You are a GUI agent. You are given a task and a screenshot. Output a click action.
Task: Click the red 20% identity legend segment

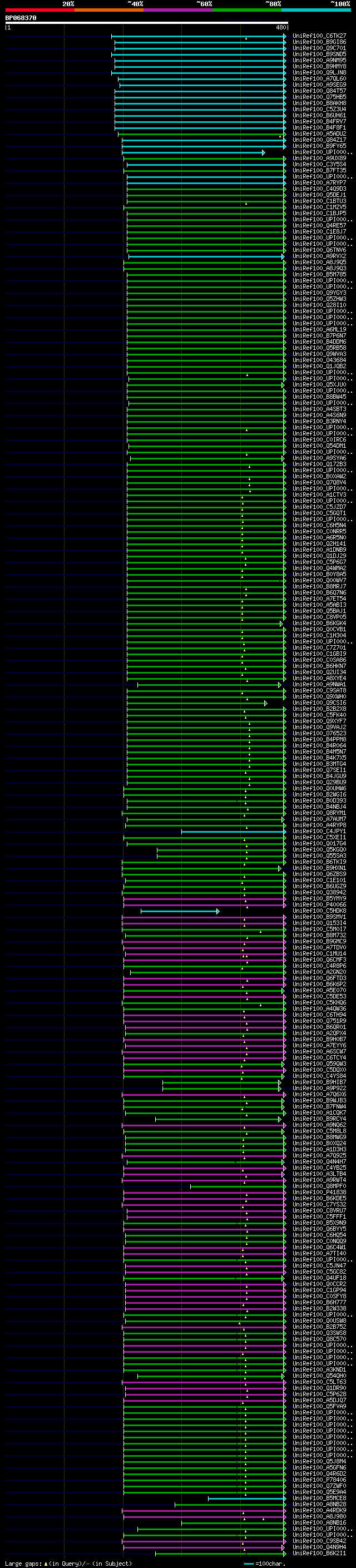pyautogui.click(x=39, y=10)
